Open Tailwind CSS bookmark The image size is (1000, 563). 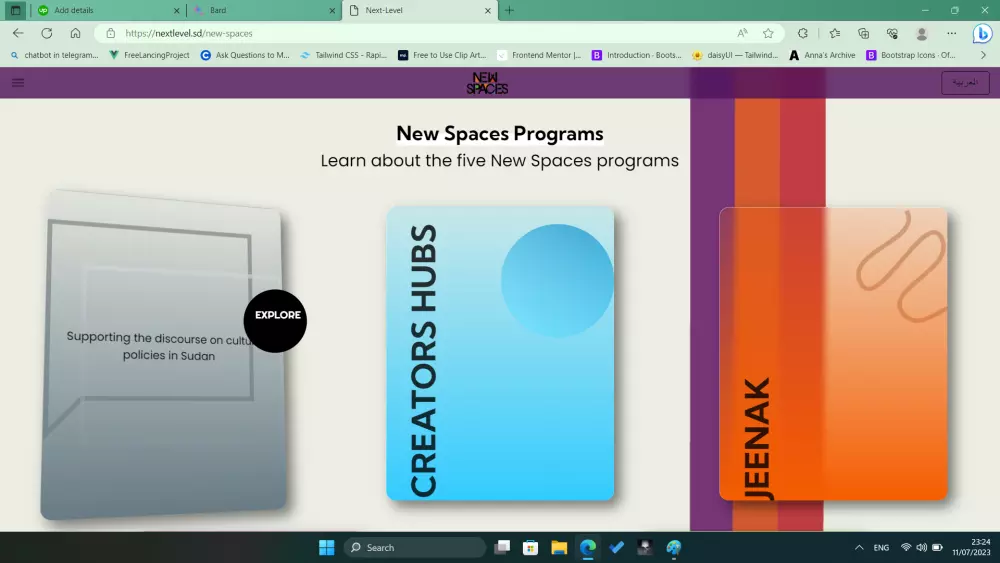(x=344, y=55)
